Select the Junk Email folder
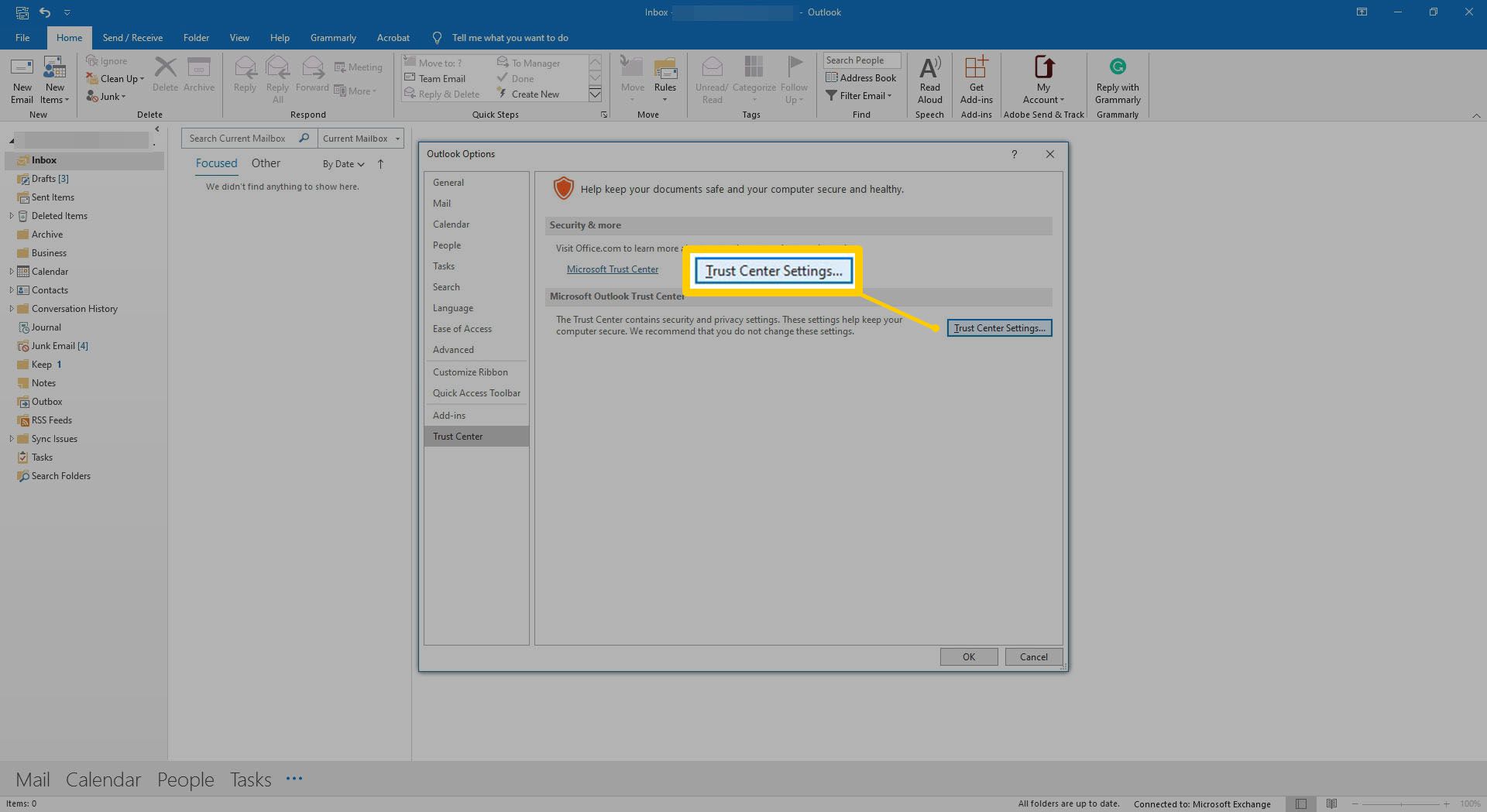This screenshot has width=1487, height=812. [x=84, y=346]
